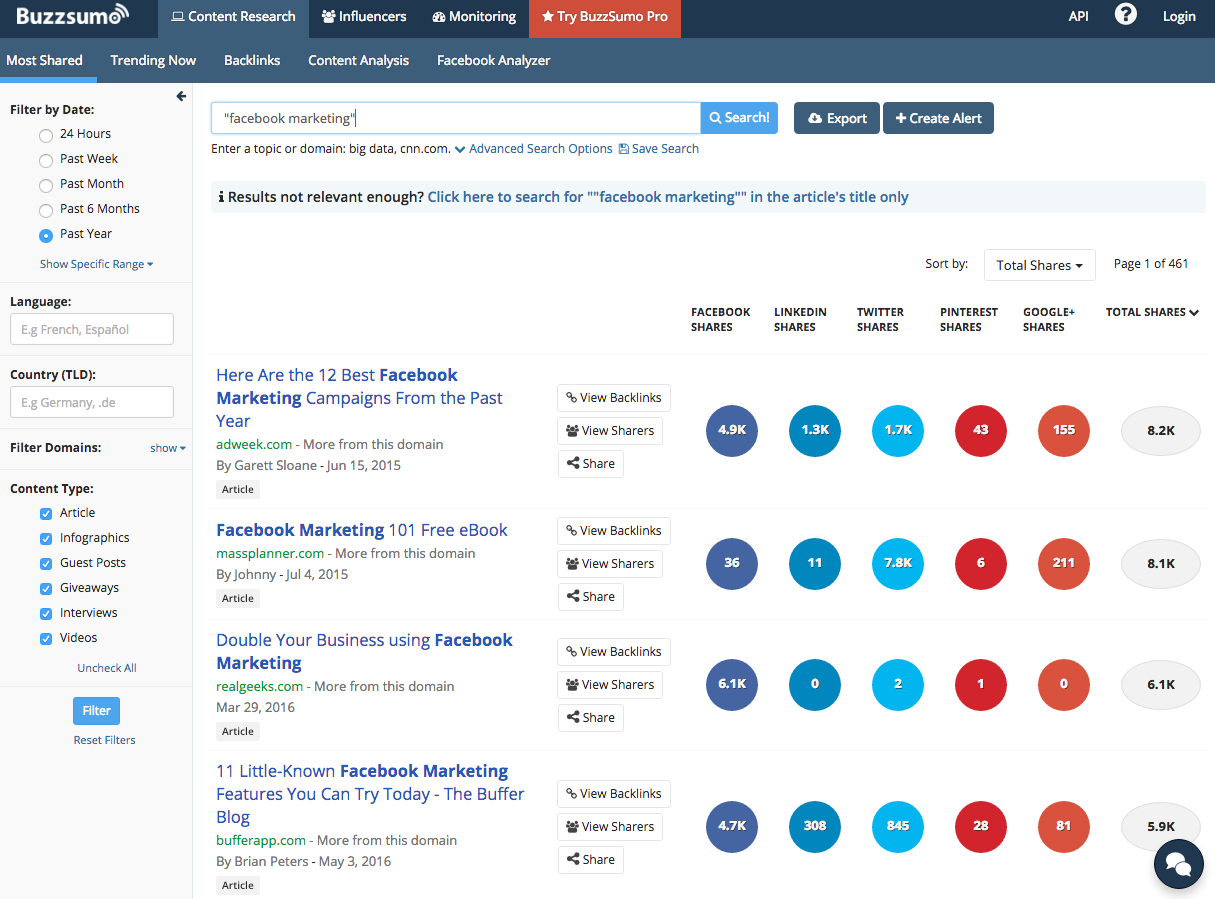
Task: Select the Past Week date filter
Action: pos(46,160)
